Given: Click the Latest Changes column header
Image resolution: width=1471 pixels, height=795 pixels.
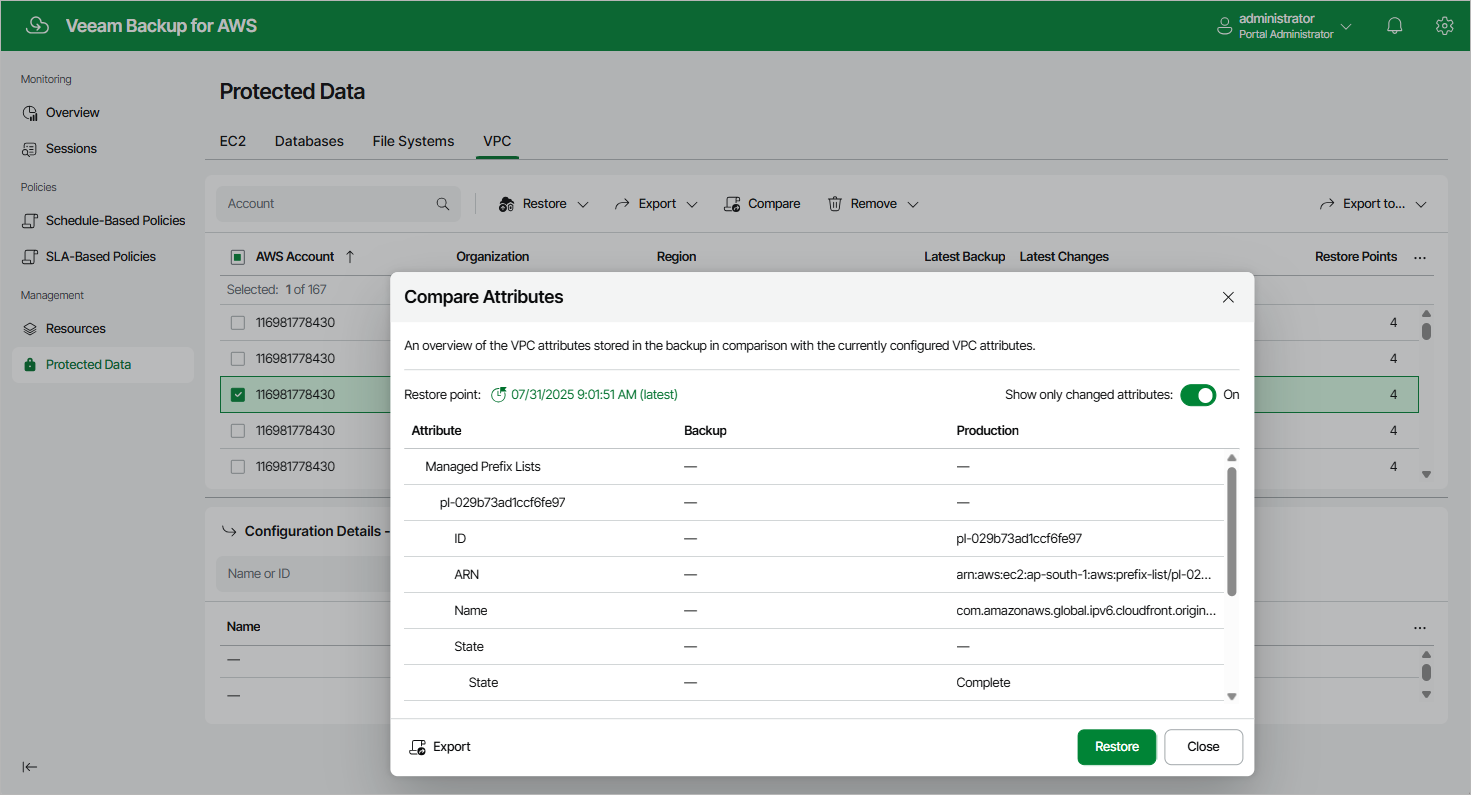Looking at the screenshot, I should pyautogui.click(x=1064, y=257).
